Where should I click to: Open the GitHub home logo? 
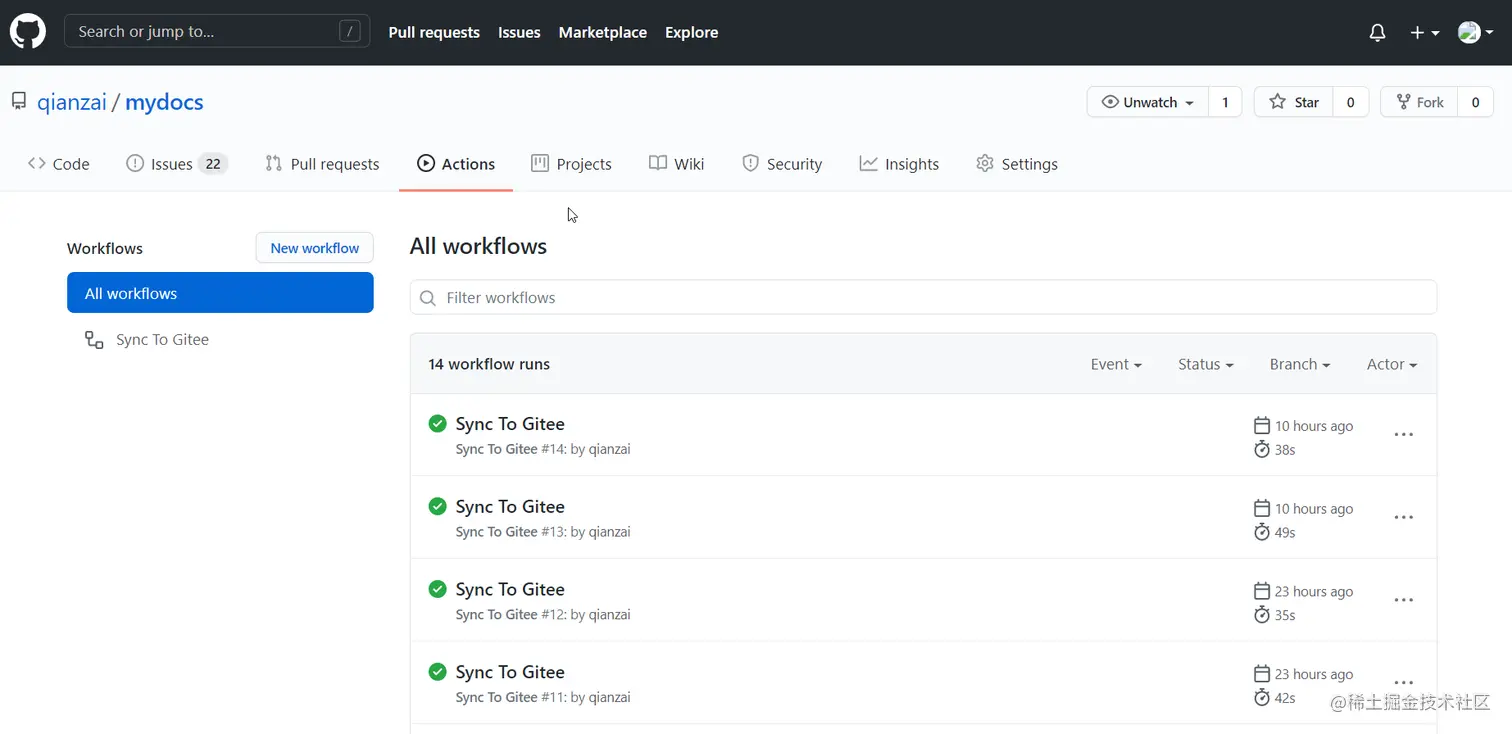click(28, 32)
